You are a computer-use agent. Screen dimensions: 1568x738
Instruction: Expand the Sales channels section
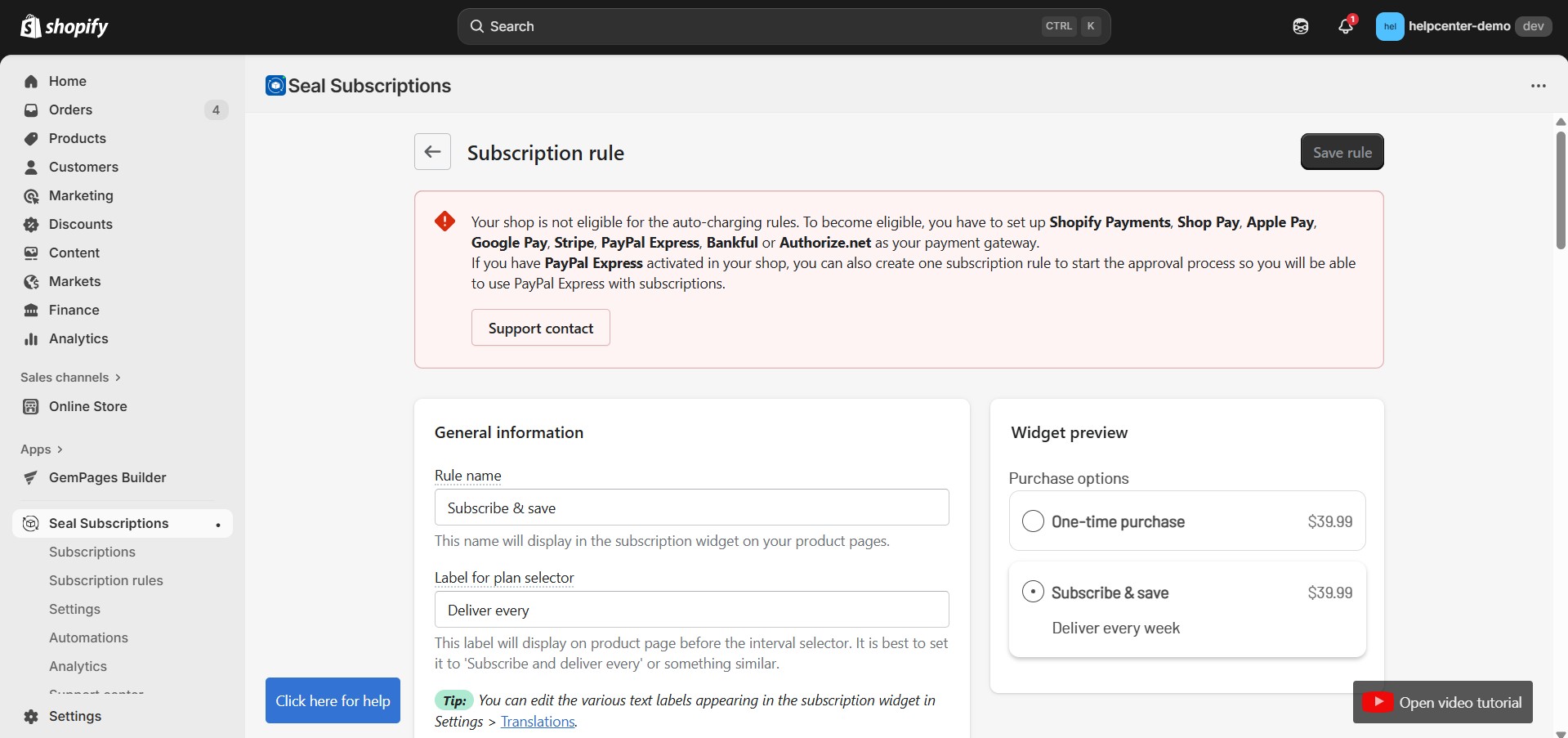pos(70,377)
